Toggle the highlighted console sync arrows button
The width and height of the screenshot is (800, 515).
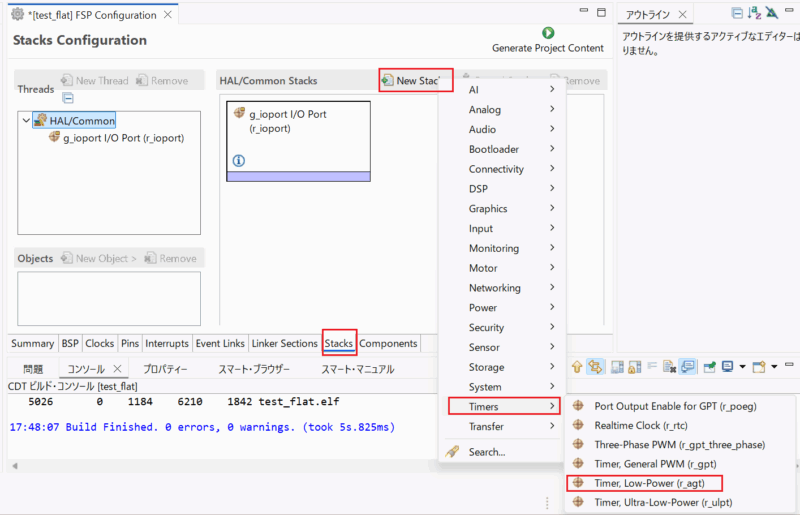pos(596,367)
